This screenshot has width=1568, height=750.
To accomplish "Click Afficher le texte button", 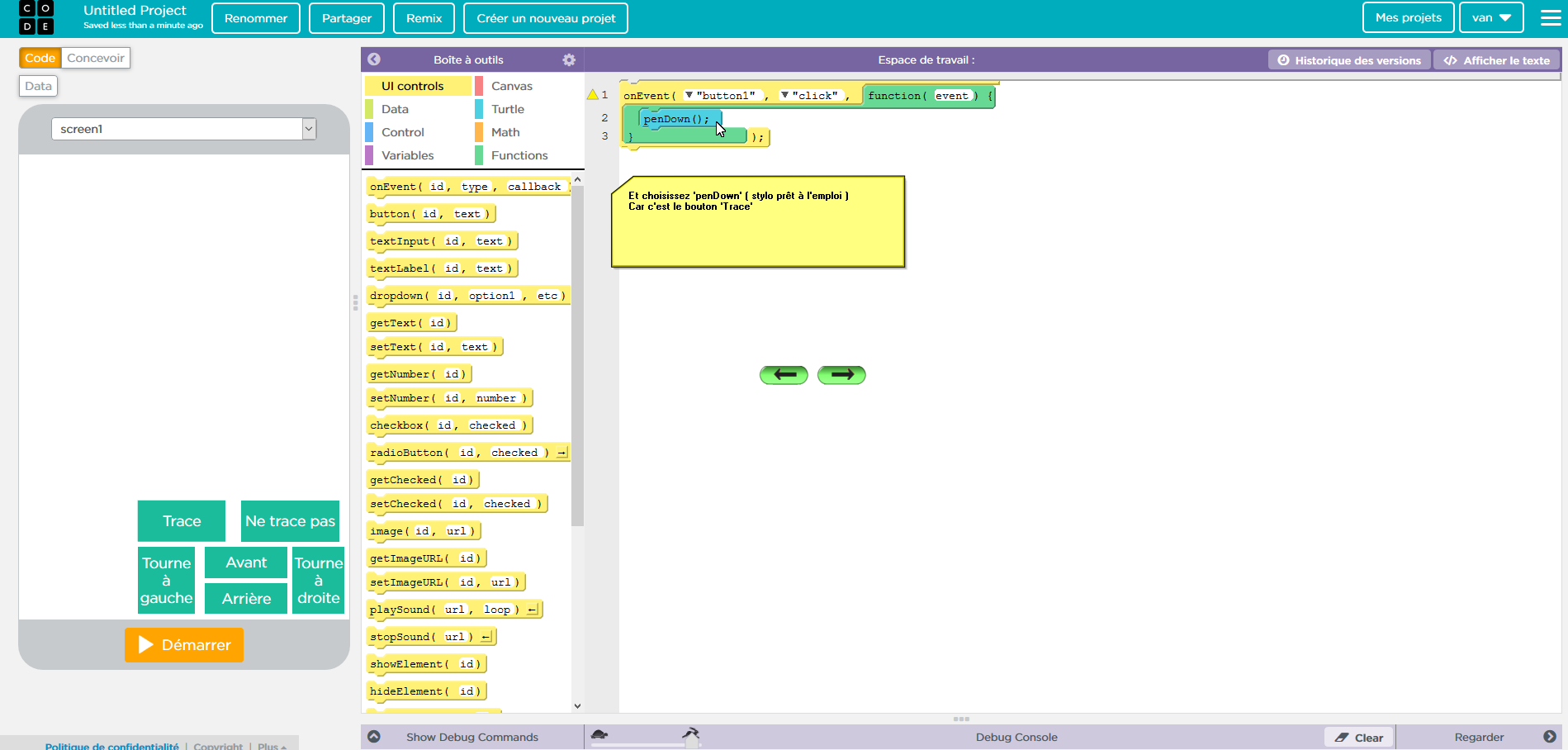I will 1497,60.
